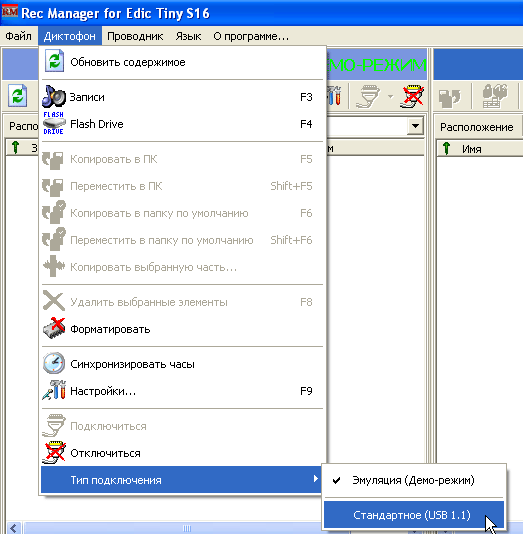Open the location combo box dropdown arrow
Viewport: 523px width, 534px height.
[x=415, y=126]
